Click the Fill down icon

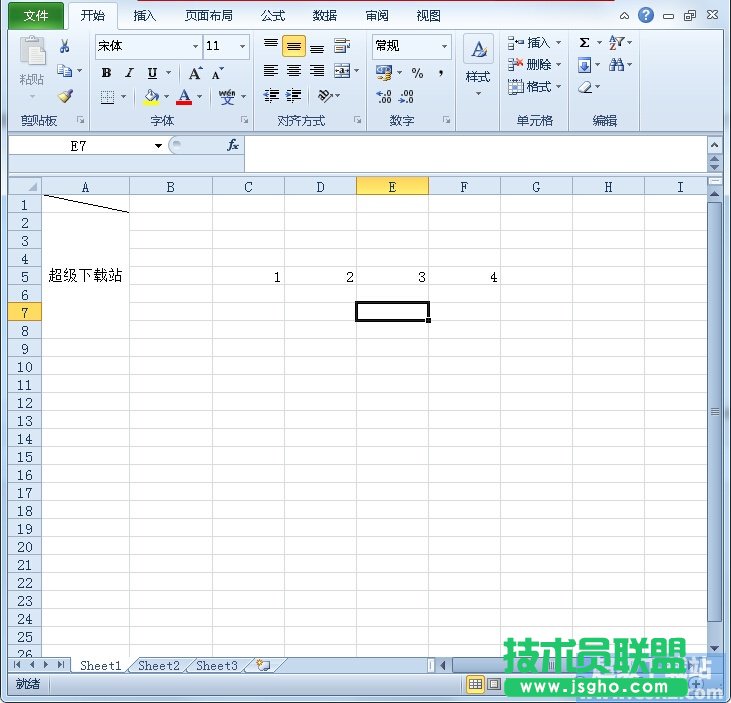585,65
